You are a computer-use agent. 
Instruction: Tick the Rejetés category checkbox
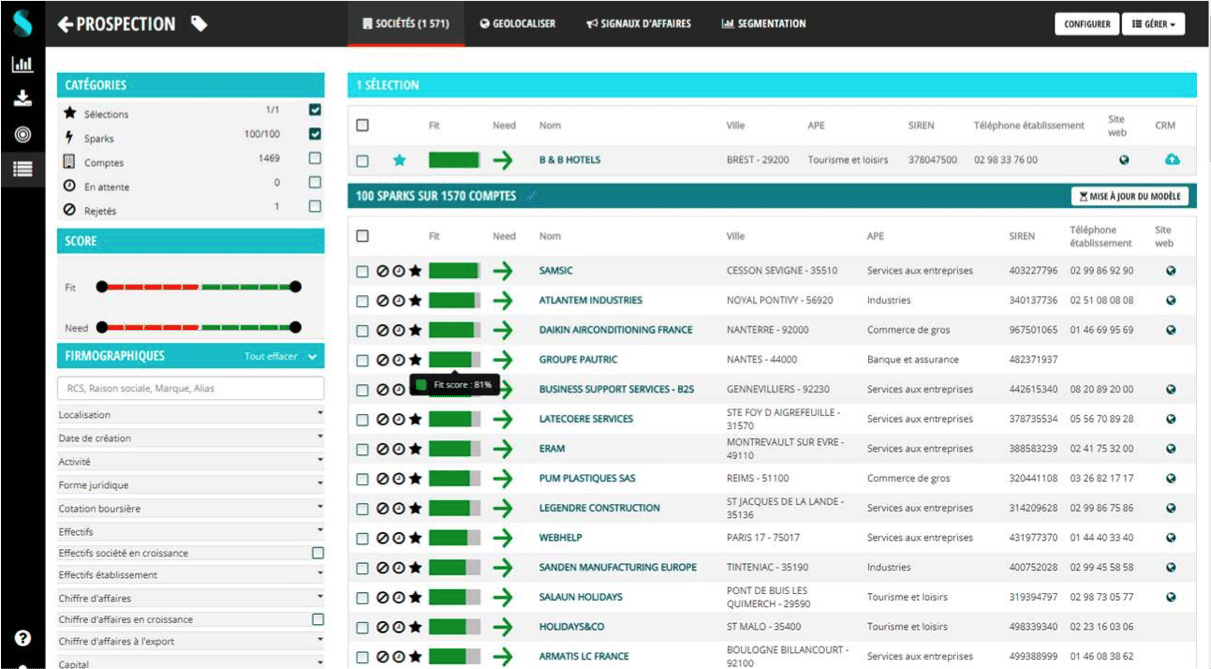[x=315, y=207]
